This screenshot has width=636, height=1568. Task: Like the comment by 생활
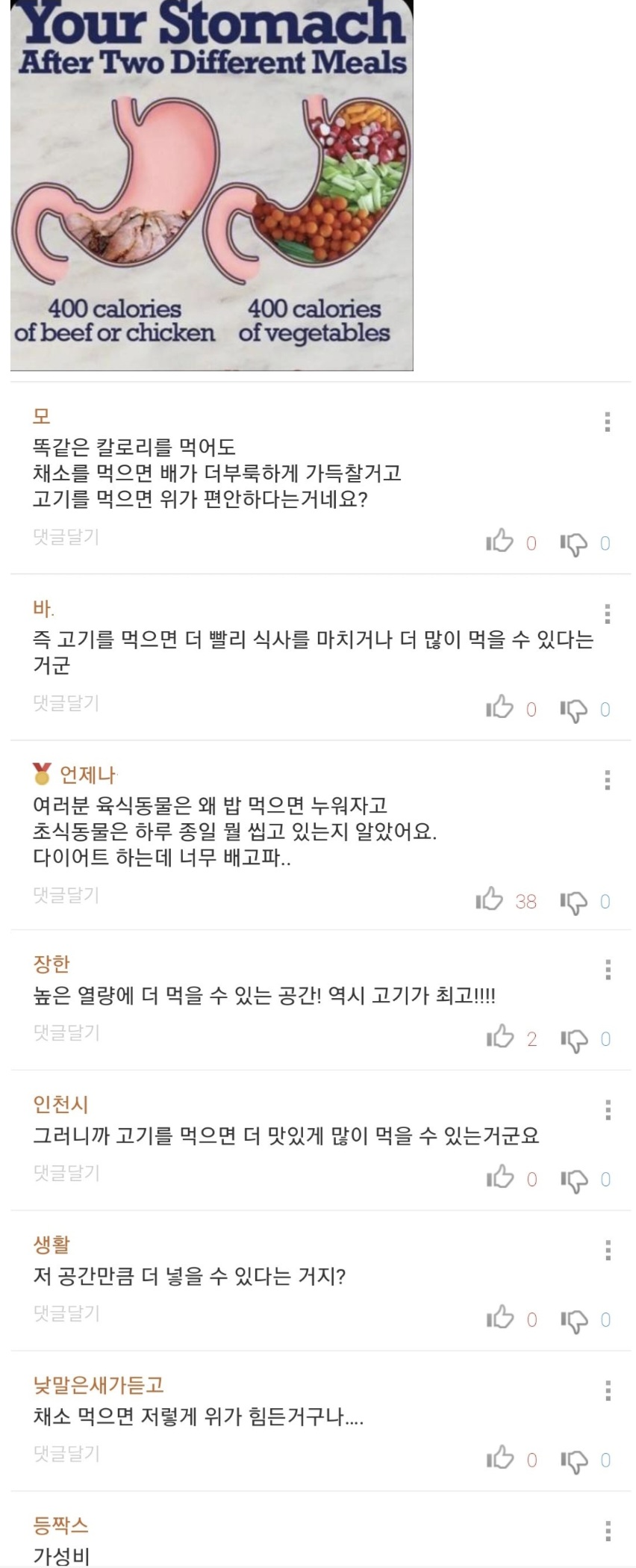(500, 1317)
